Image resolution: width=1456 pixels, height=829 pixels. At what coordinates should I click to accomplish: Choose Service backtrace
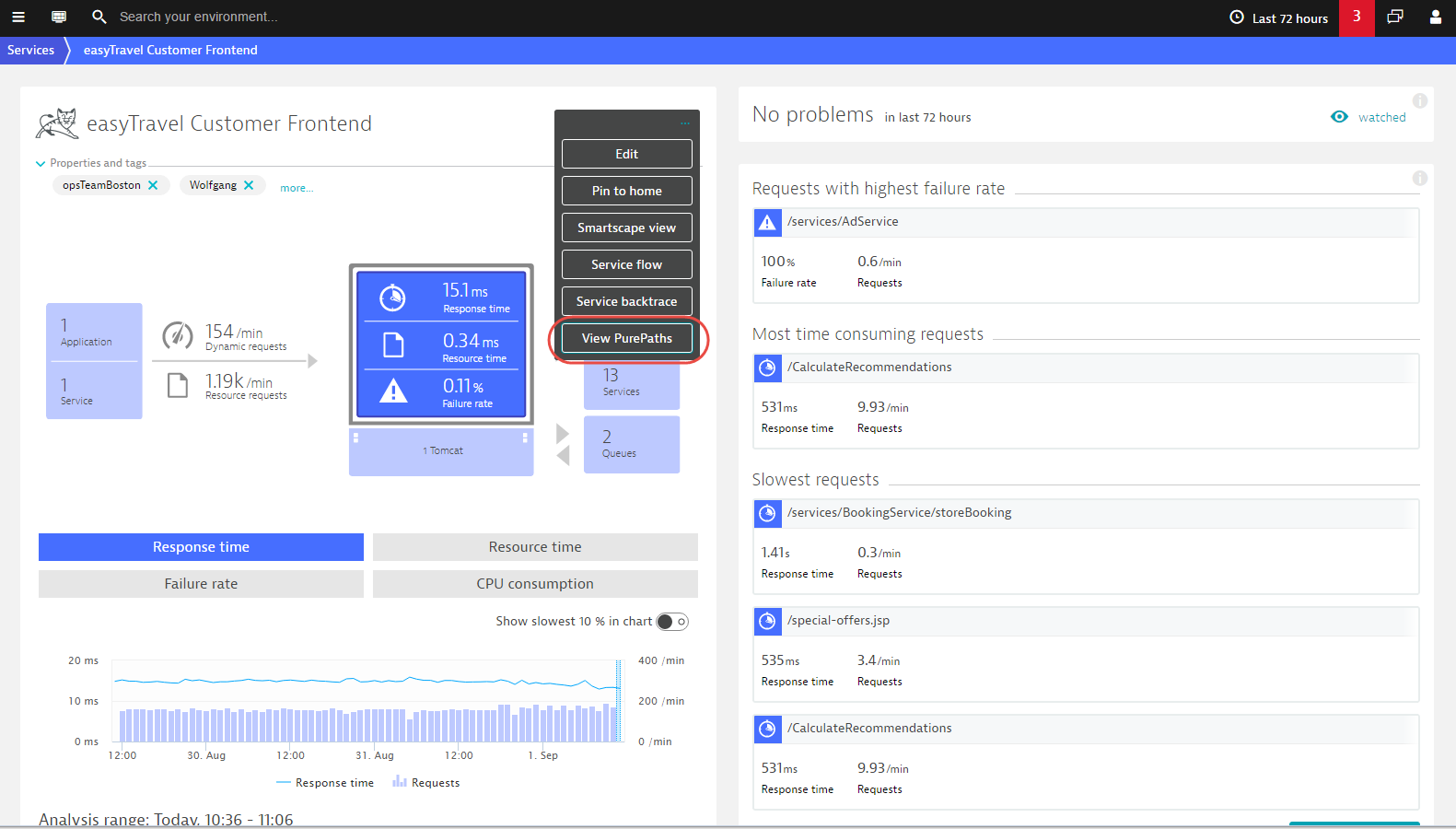tap(627, 301)
